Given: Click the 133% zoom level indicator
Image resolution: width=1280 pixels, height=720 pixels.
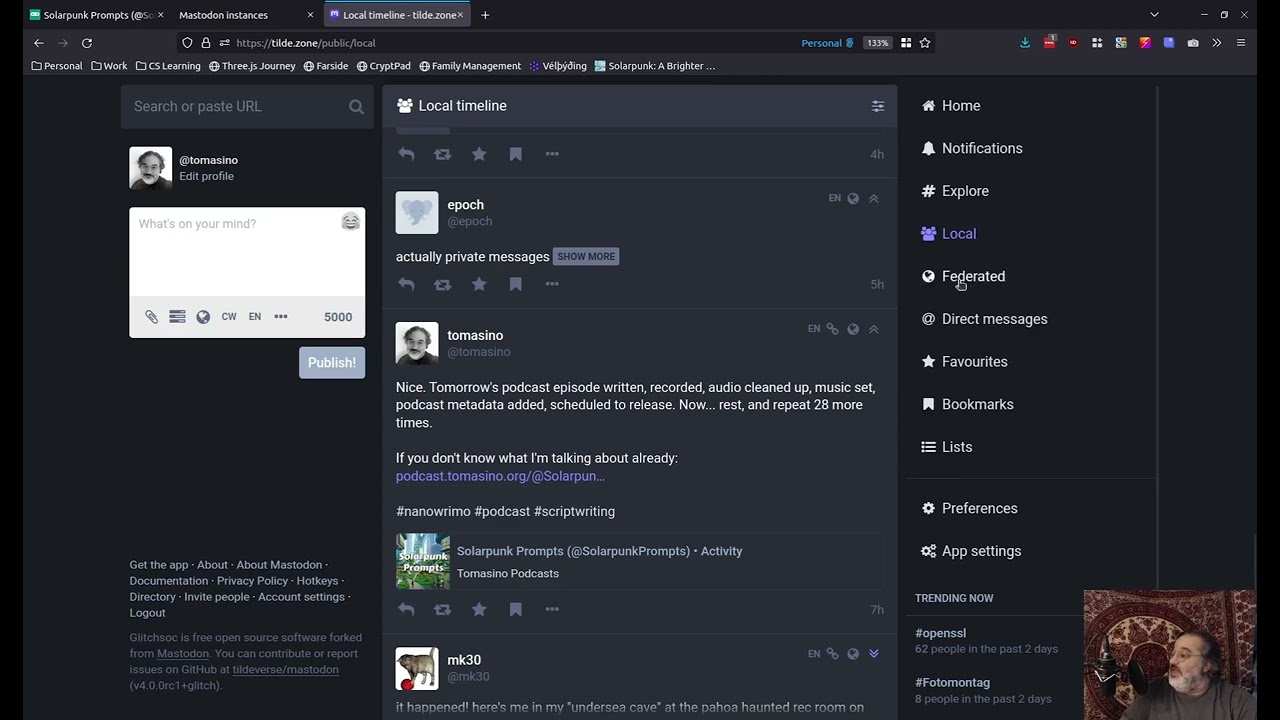Looking at the screenshot, I should coord(877,43).
